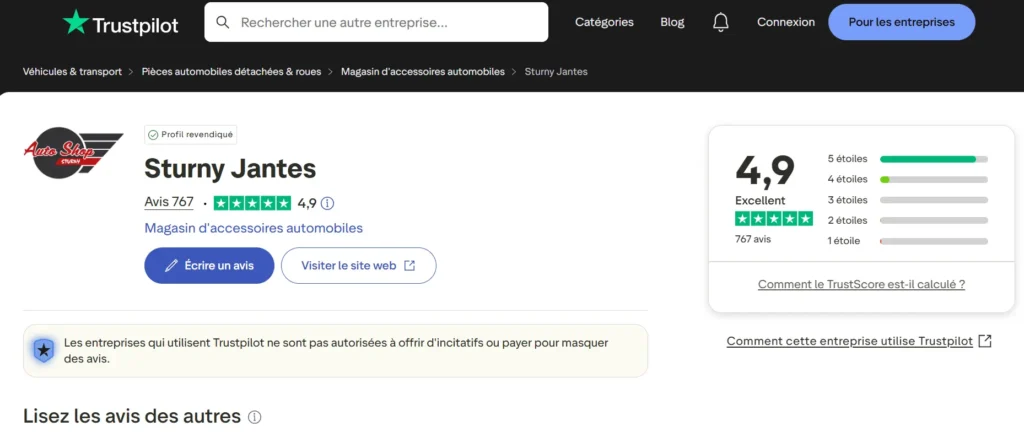Click the large 4,9 score
Viewport: 1024px width, 432px height.
coord(765,170)
